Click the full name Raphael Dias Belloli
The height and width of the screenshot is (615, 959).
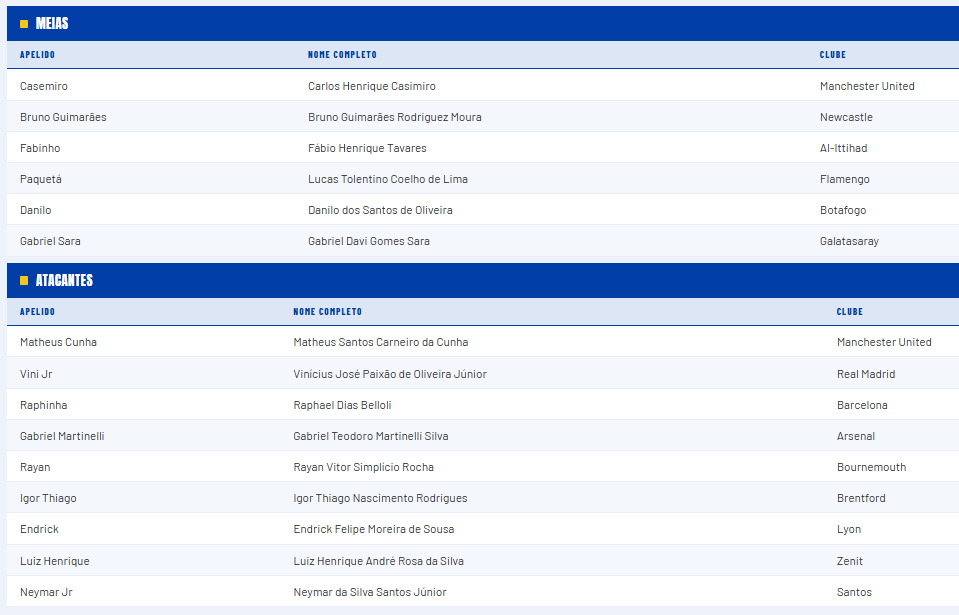(x=342, y=405)
